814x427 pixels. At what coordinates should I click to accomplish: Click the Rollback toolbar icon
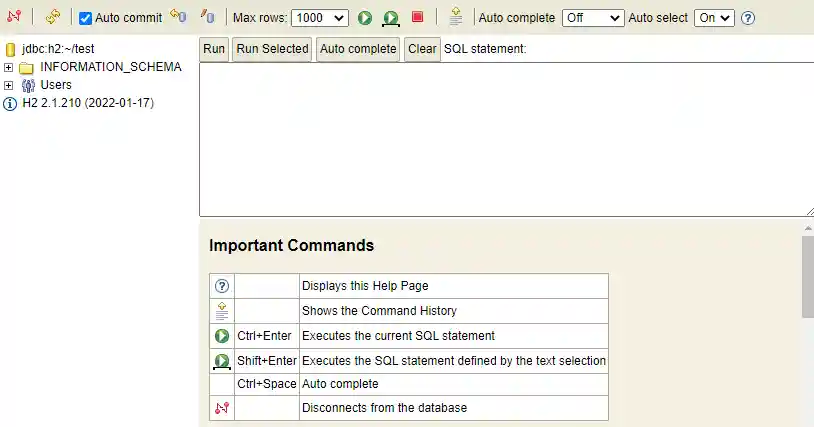pyautogui.click(x=178, y=17)
